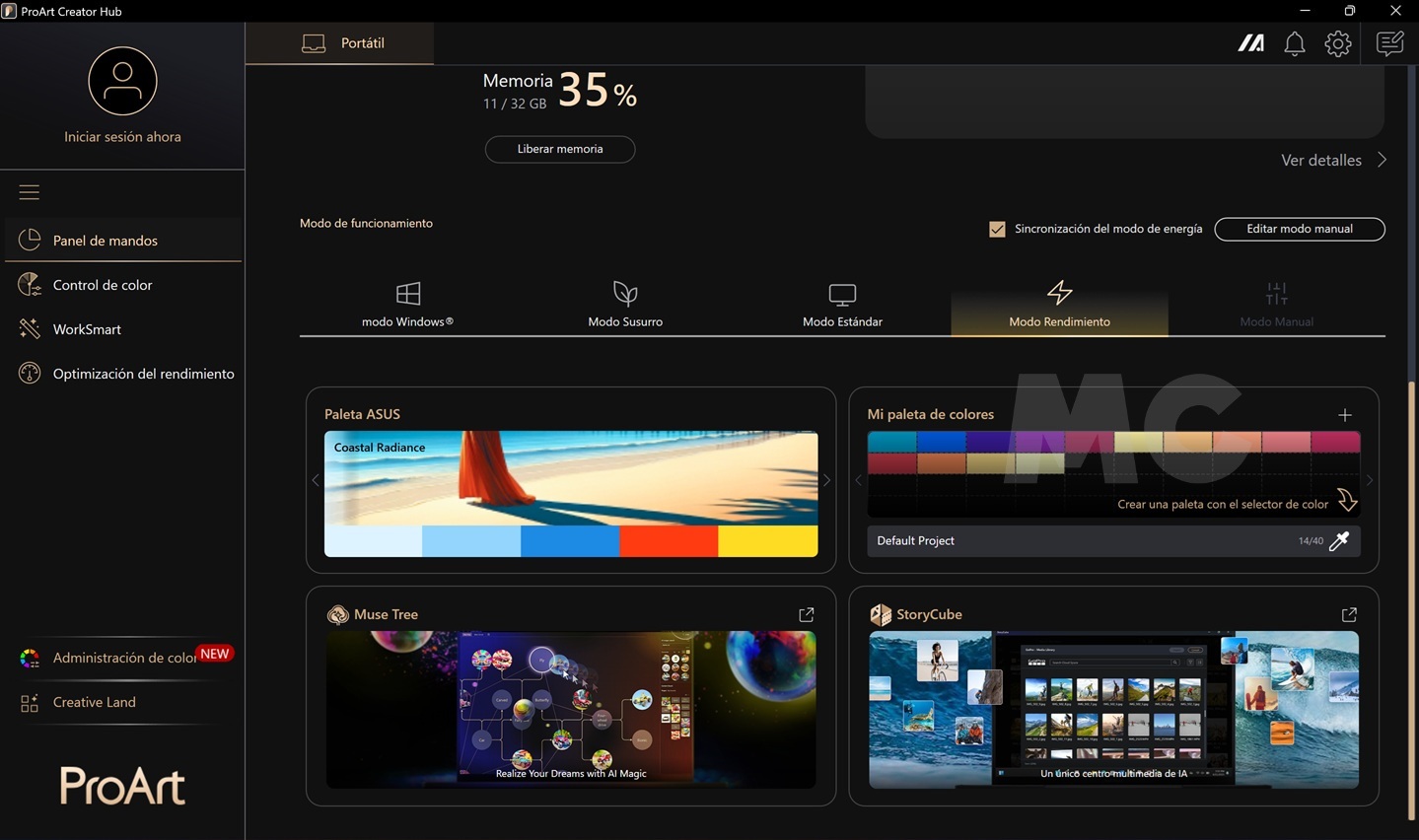Toggle Sincronización del modo de energía checkbox
The width and height of the screenshot is (1419, 840).
[x=997, y=229]
